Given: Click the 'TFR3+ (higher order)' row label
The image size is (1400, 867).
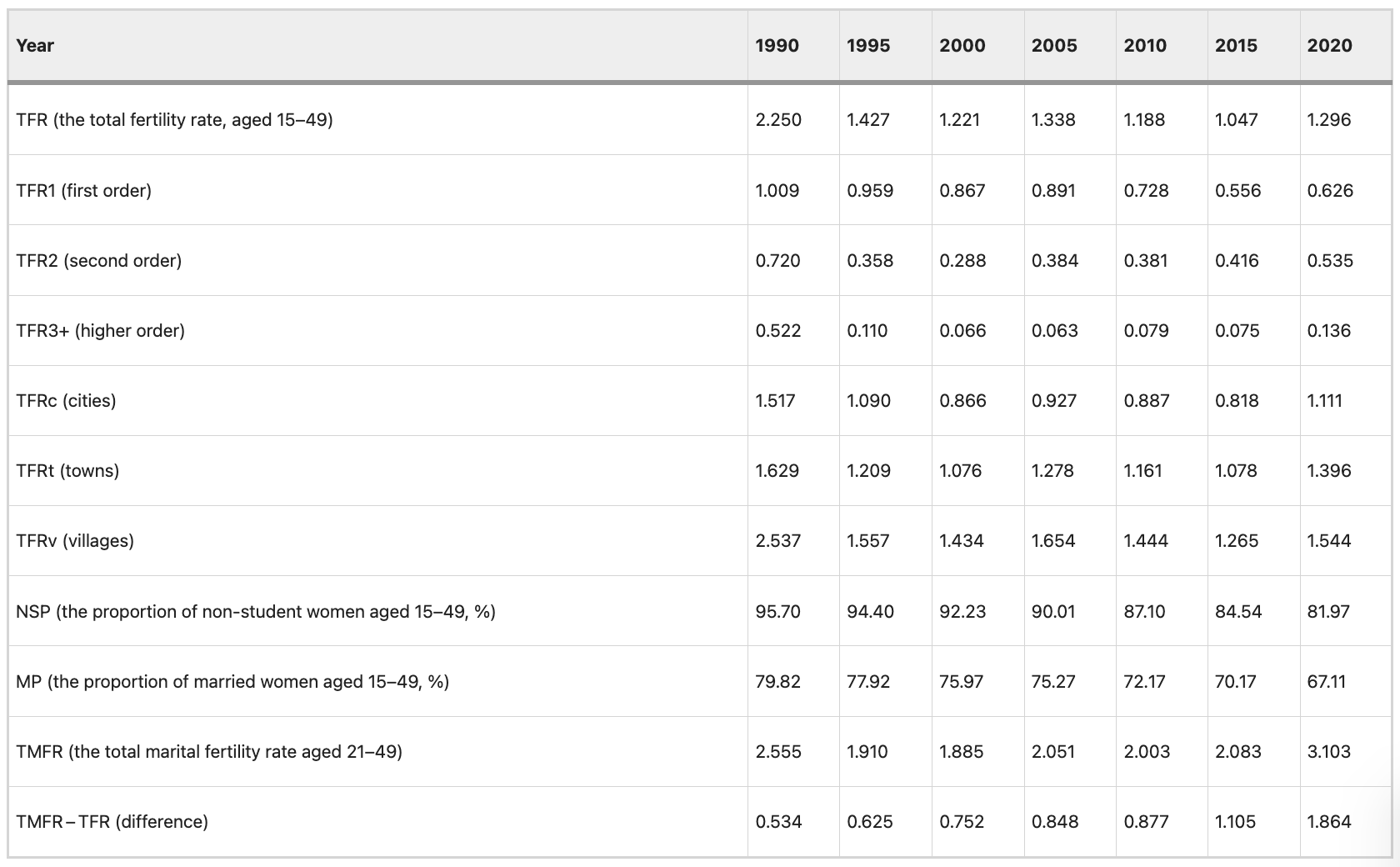Looking at the screenshot, I should [100, 331].
